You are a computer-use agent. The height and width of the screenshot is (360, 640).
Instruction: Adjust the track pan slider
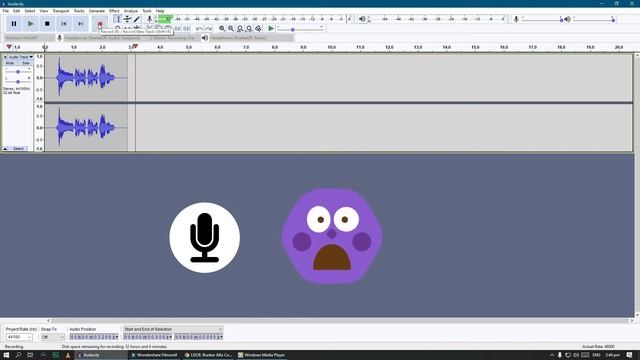18,82
